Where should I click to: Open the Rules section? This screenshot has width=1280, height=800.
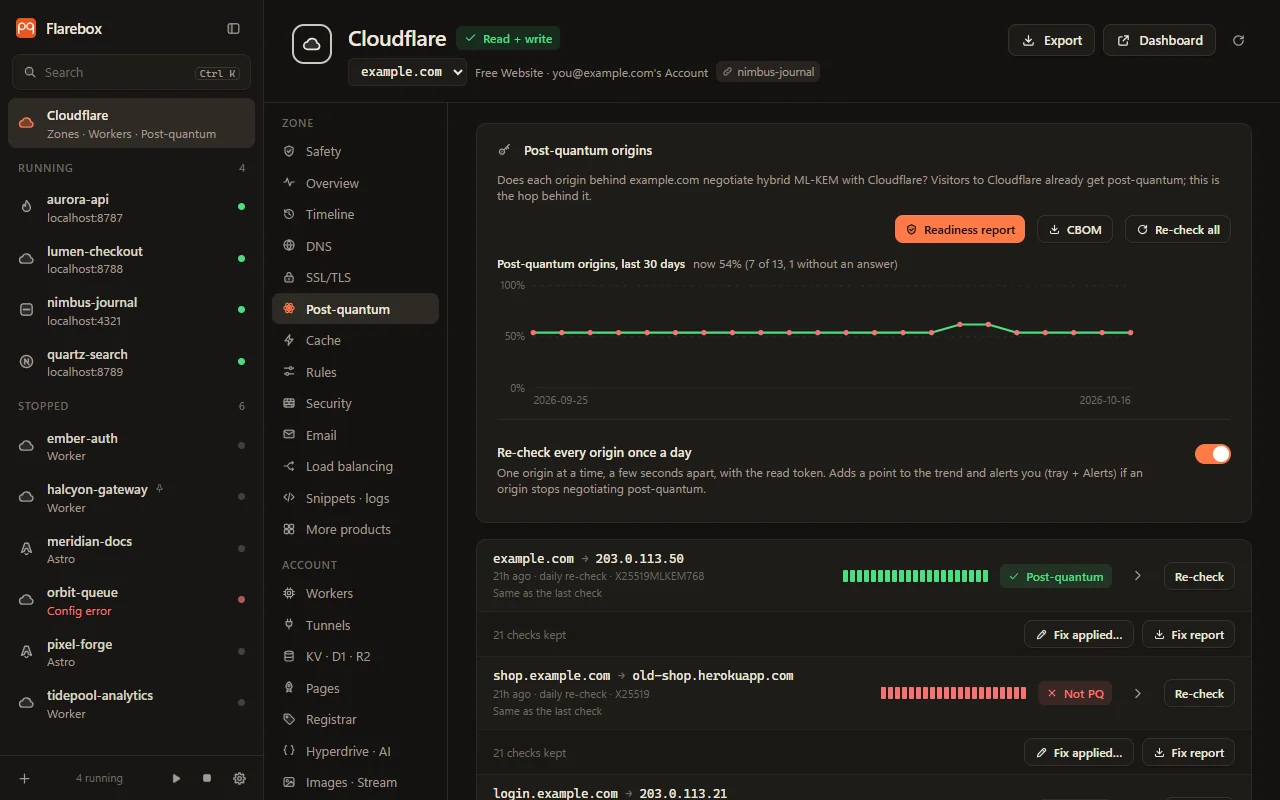coord(355,372)
